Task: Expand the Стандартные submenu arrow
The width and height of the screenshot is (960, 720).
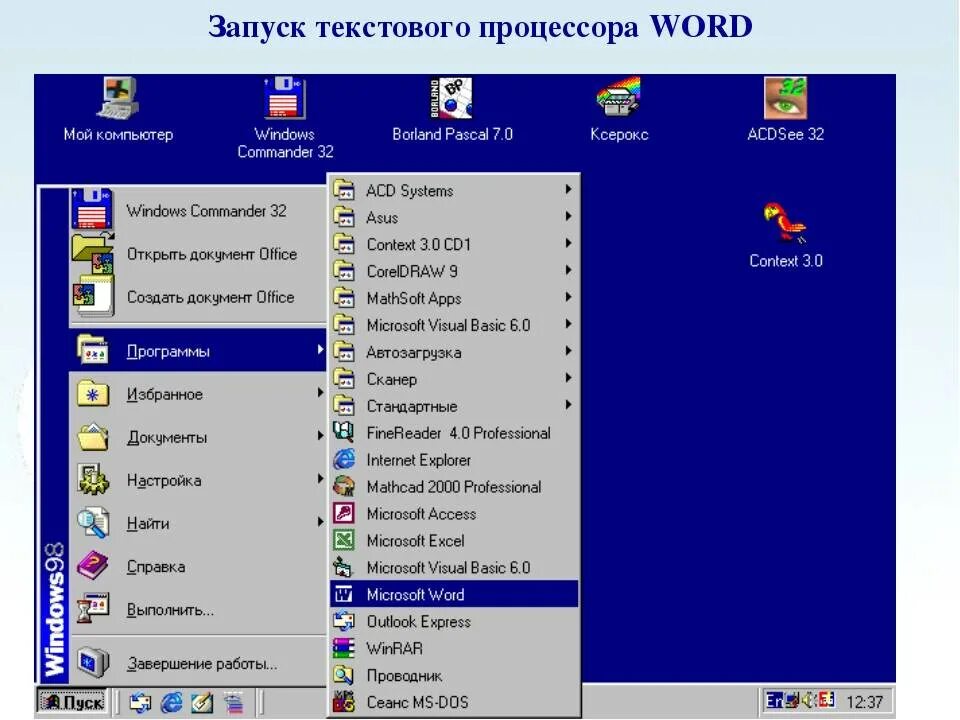Action: point(568,405)
